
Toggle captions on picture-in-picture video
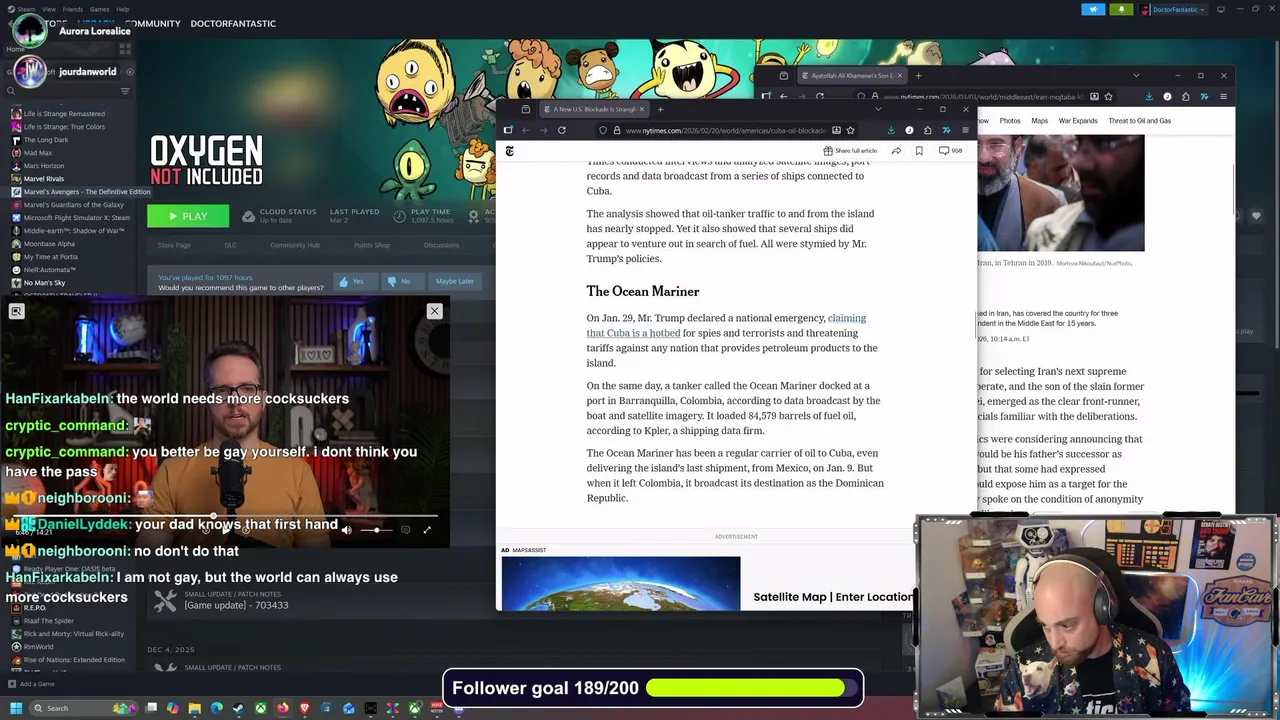(x=405, y=530)
